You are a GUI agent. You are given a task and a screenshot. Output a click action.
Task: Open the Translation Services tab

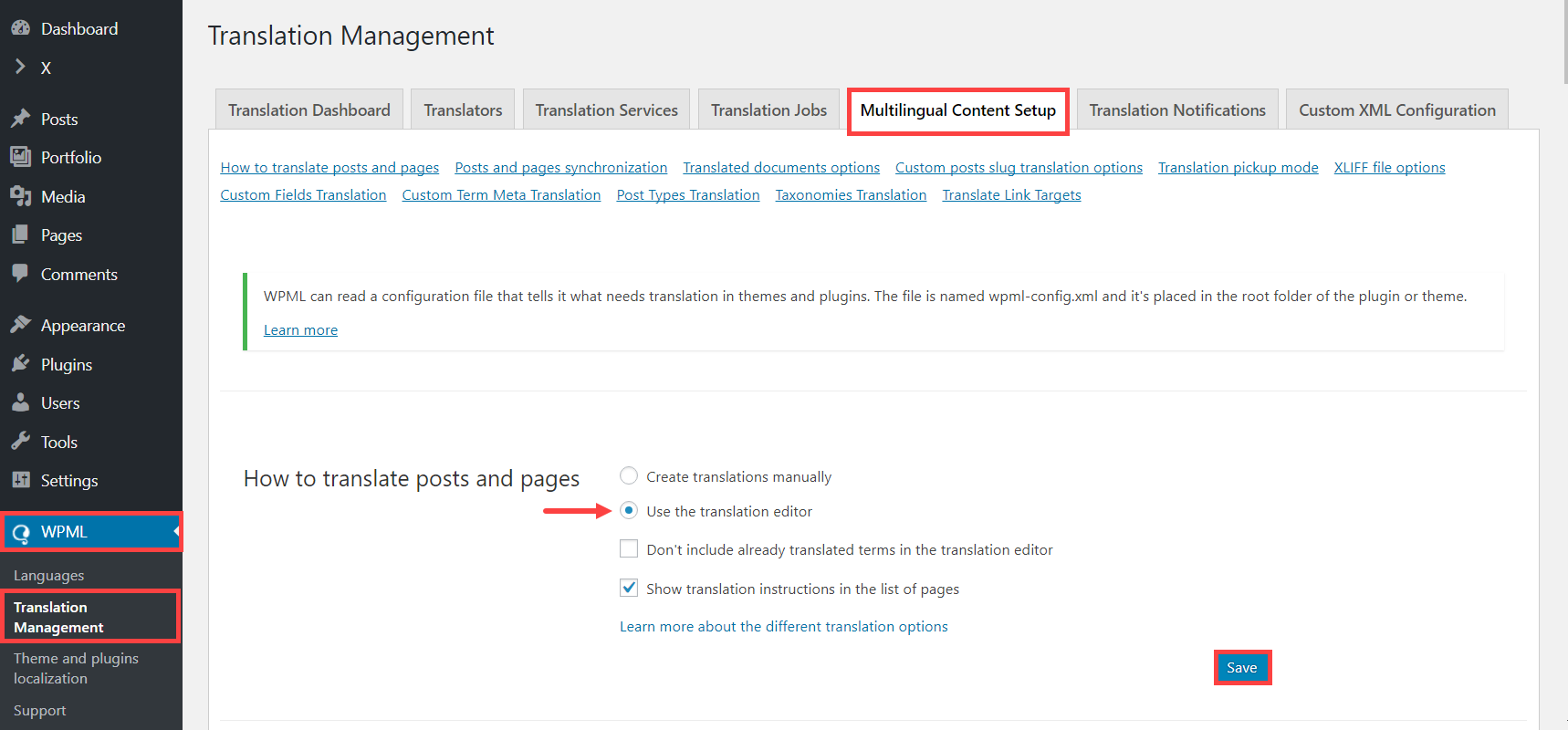[607, 109]
